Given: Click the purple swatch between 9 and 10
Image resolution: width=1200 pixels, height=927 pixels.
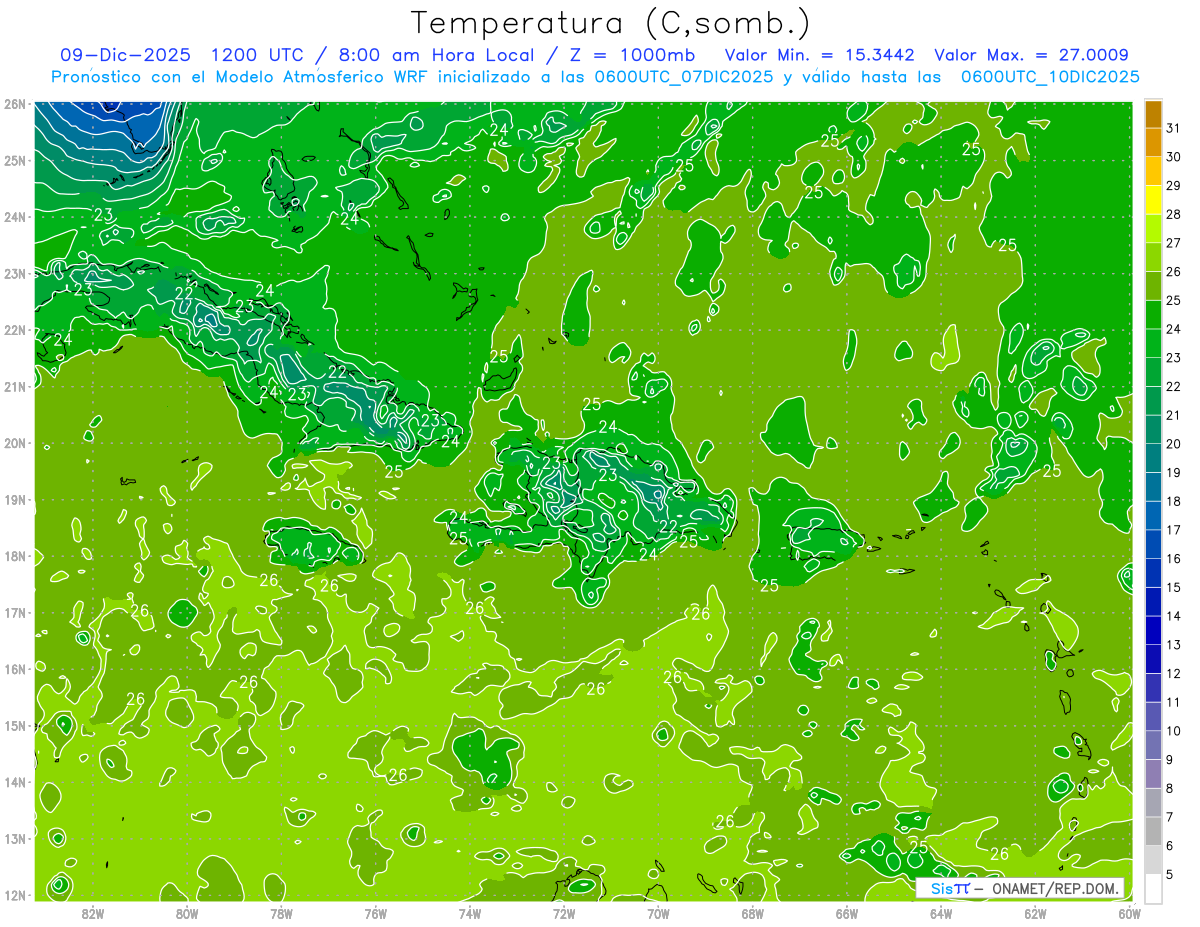Looking at the screenshot, I should pos(1154,746).
